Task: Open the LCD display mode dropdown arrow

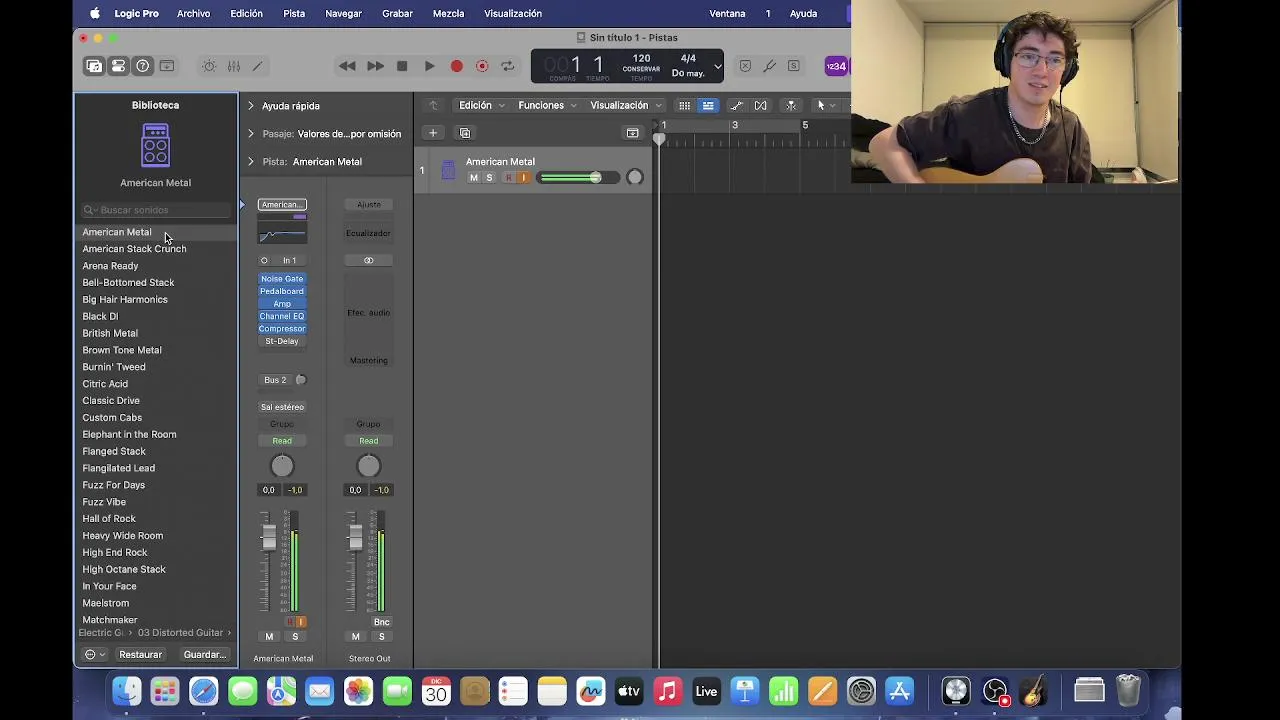Action: pos(717,67)
